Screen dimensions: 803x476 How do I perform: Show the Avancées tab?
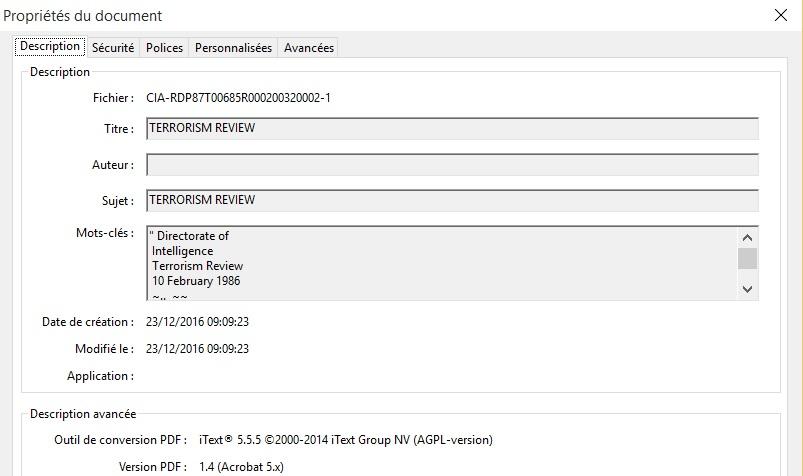click(x=308, y=48)
